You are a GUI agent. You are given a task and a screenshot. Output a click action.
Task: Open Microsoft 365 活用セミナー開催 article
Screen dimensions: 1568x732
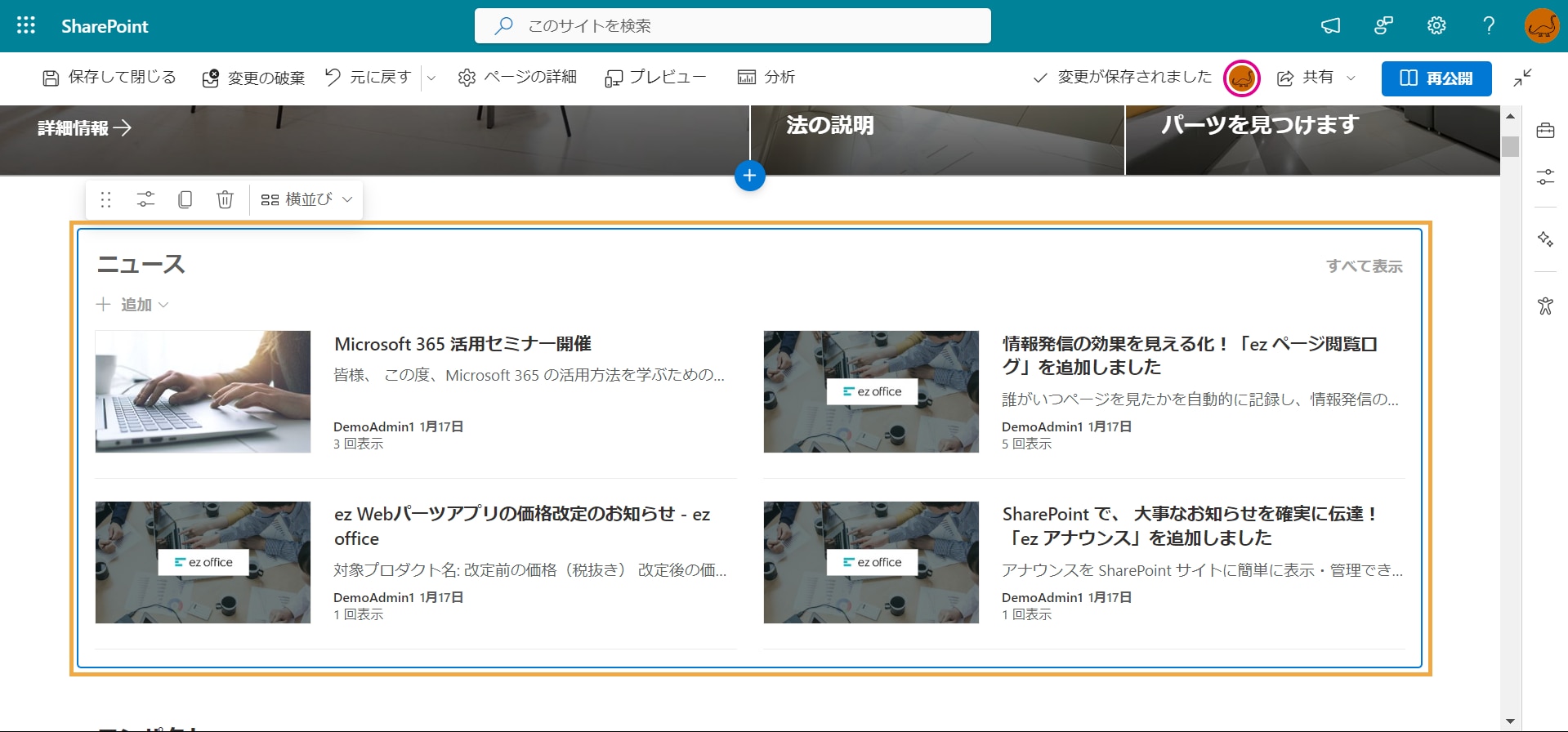[x=462, y=344]
